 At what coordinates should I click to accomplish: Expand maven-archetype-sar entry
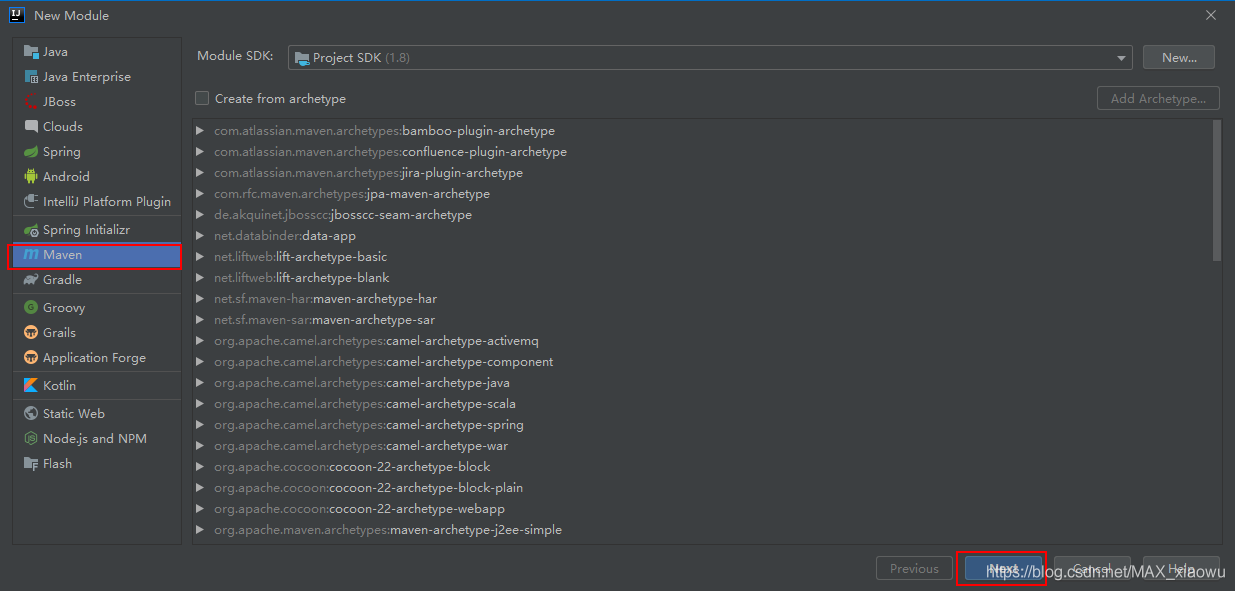tap(201, 320)
